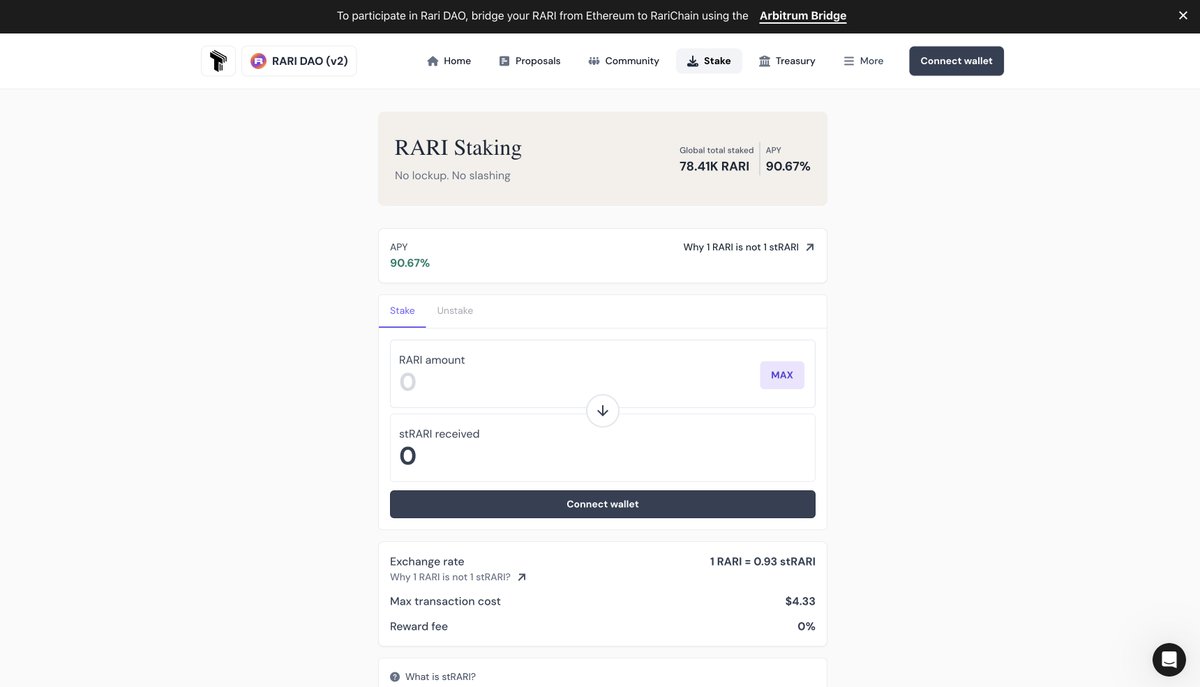Click the house icon beside Home
The width and height of the screenshot is (1200, 687).
[433, 61]
